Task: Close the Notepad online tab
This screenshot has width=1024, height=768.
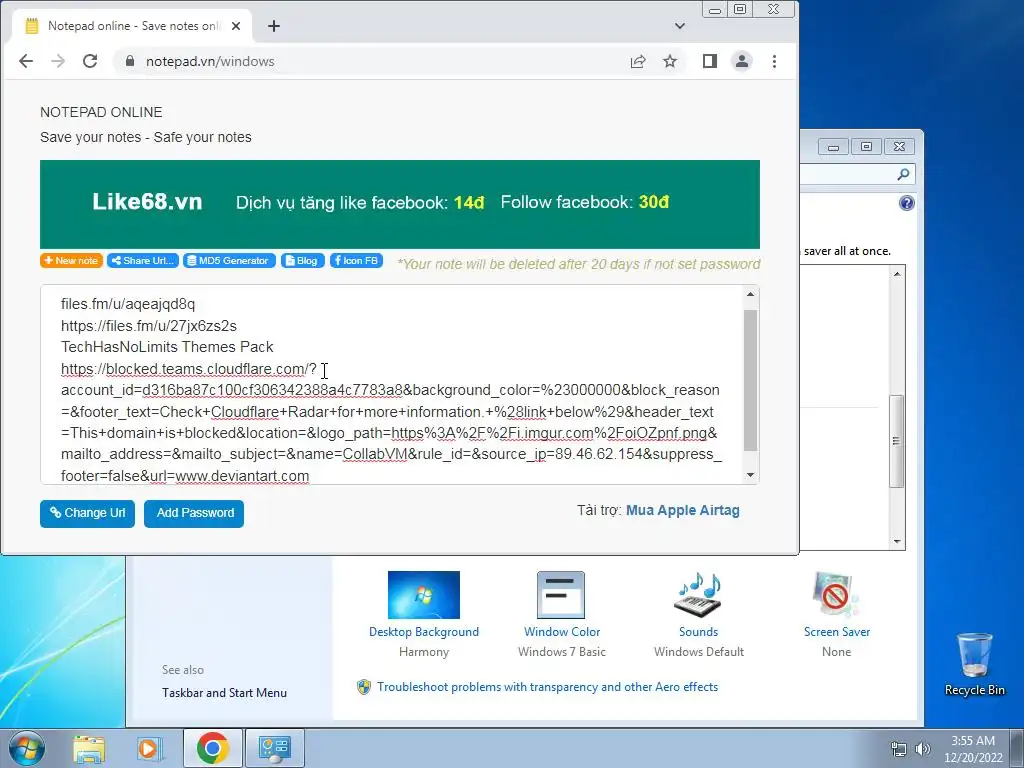Action: [236, 26]
